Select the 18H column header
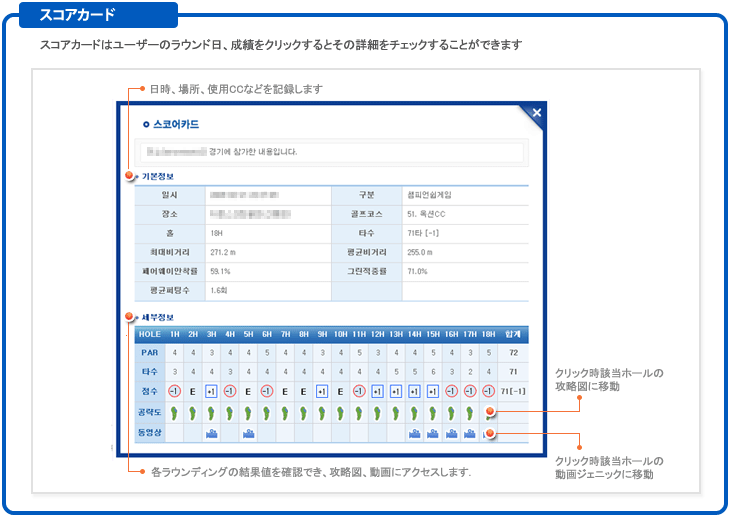This screenshot has height=516, width=730. [487, 334]
